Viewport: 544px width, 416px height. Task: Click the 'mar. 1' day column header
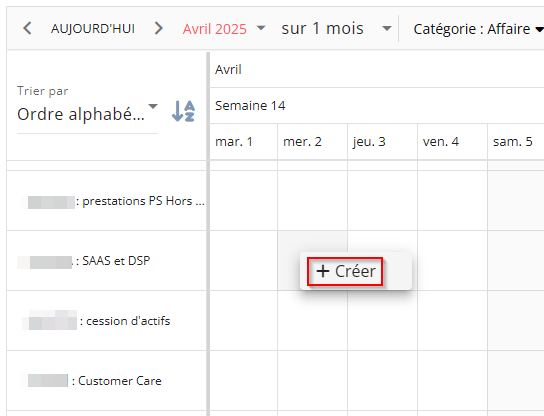244,142
